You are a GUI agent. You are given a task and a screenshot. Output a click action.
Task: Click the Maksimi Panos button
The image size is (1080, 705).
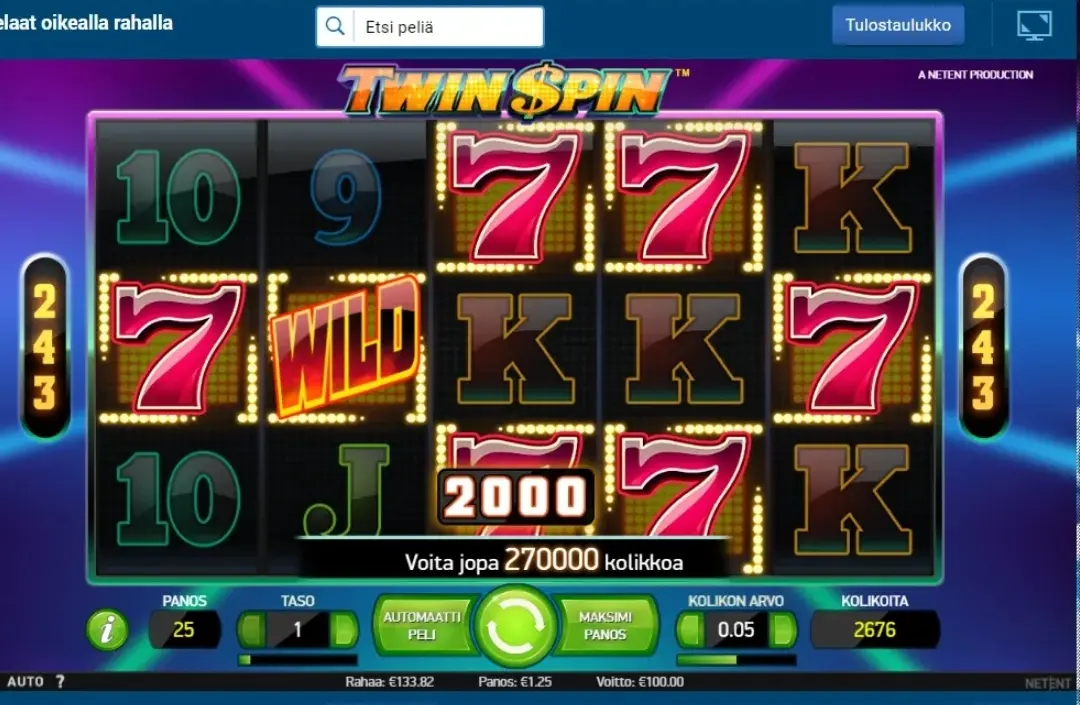[605, 626]
